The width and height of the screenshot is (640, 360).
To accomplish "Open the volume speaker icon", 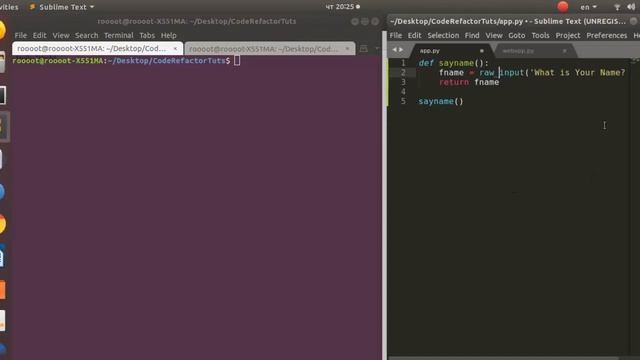I will click(x=631, y=7).
